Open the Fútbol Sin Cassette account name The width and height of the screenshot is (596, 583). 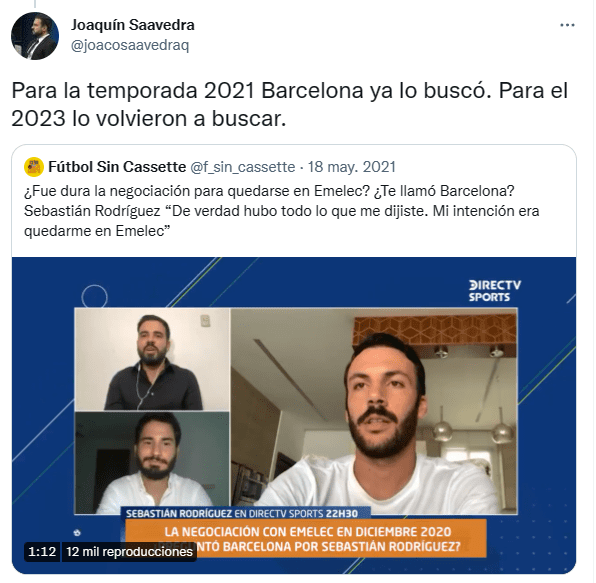(x=117, y=167)
